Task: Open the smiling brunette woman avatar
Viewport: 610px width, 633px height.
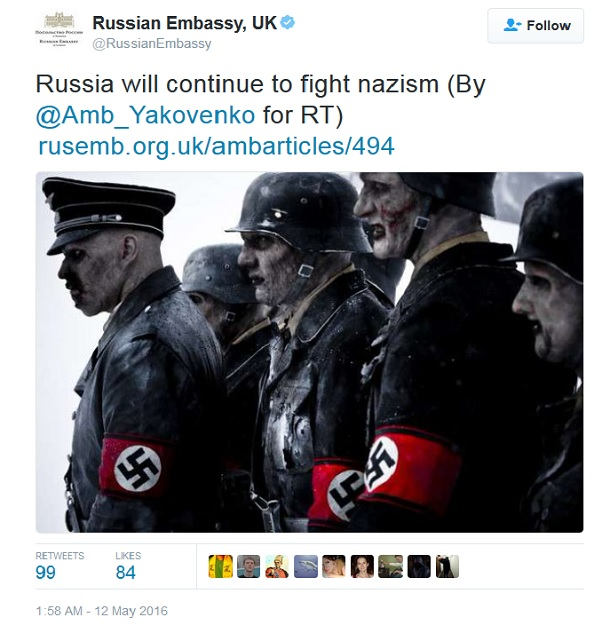Action: 362,566
